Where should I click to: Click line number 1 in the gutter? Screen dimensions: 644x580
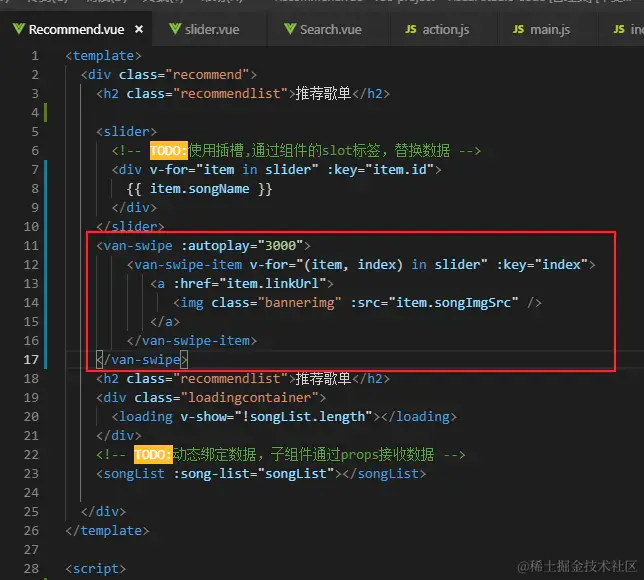(x=35, y=55)
